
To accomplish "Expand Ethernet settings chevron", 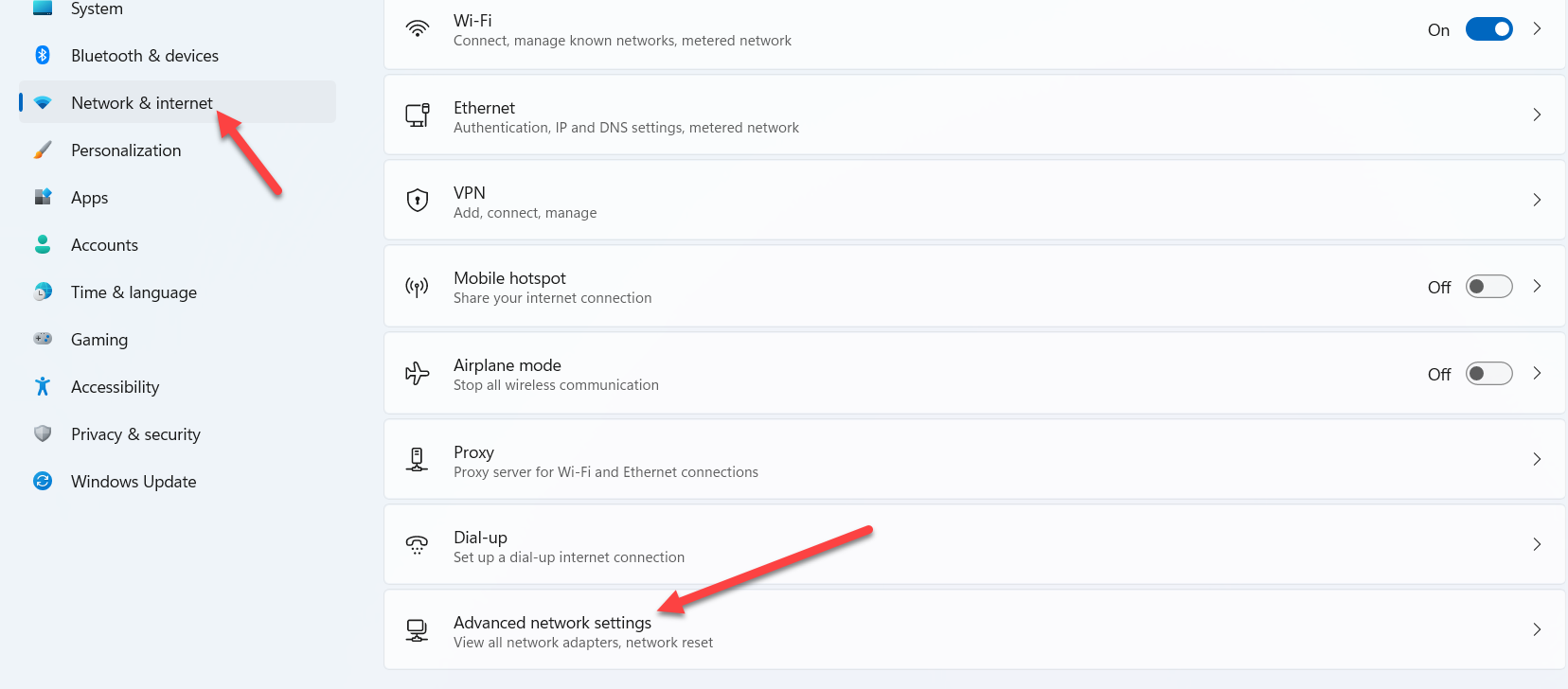I will [x=1537, y=115].
